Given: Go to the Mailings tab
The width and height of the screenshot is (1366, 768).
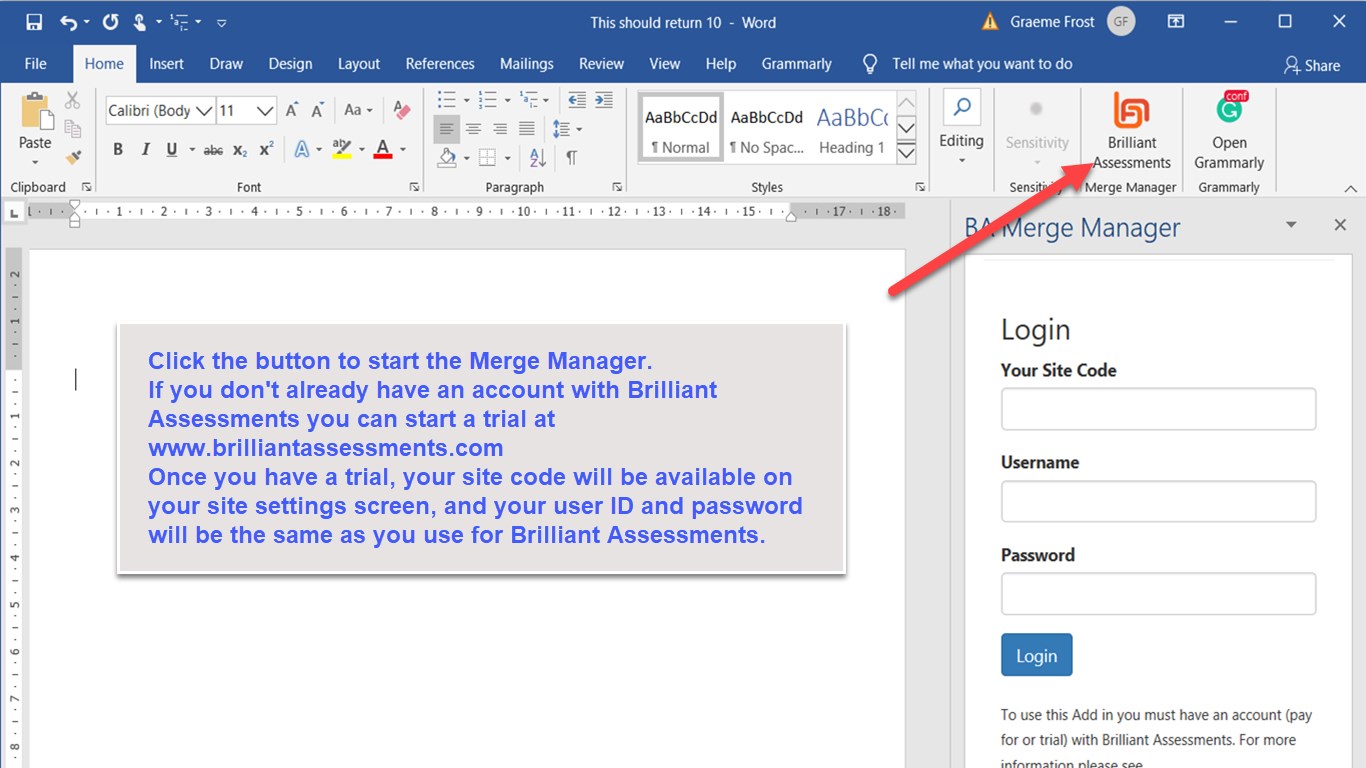Looking at the screenshot, I should coord(527,64).
